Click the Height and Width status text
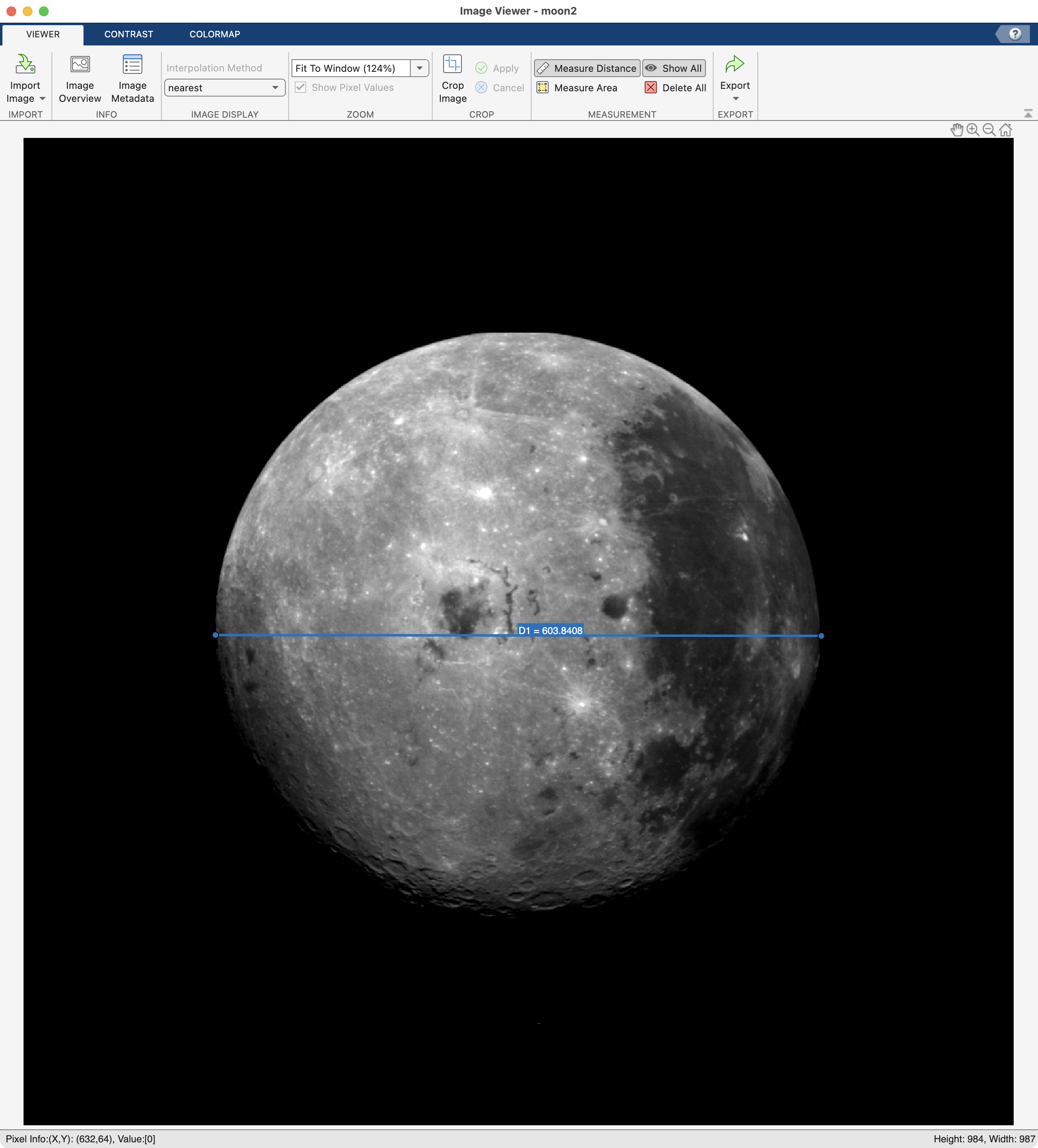 point(984,1139)
